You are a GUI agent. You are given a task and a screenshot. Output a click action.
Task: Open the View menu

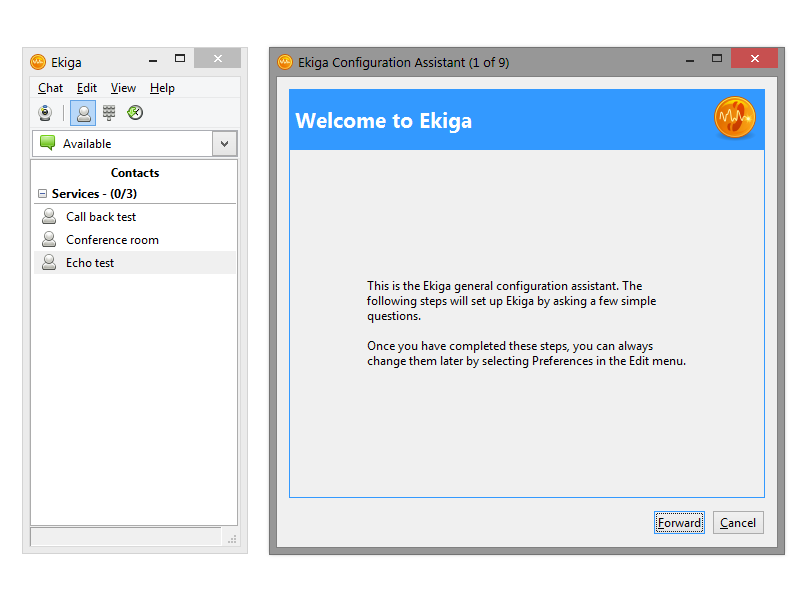123,88
